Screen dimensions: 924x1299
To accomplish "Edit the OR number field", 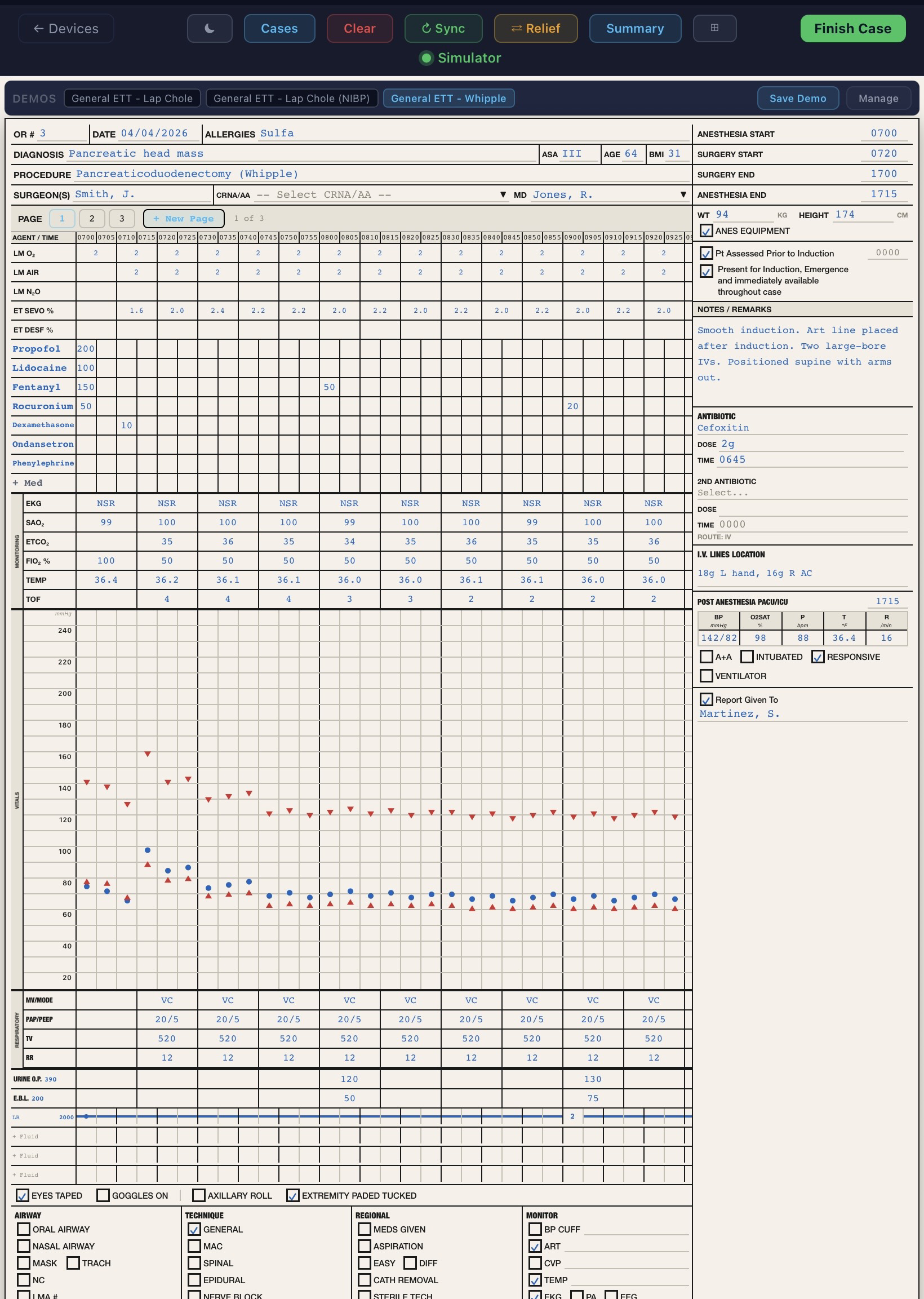I will pos(61,133).
